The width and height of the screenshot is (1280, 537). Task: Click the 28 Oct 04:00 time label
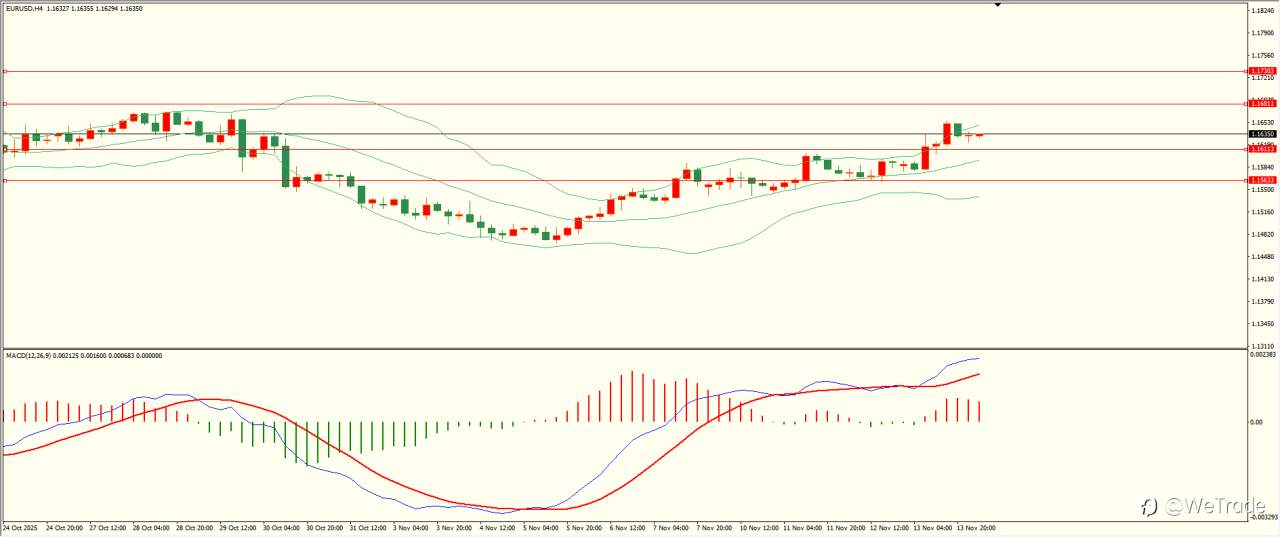(x=151, y=527)
